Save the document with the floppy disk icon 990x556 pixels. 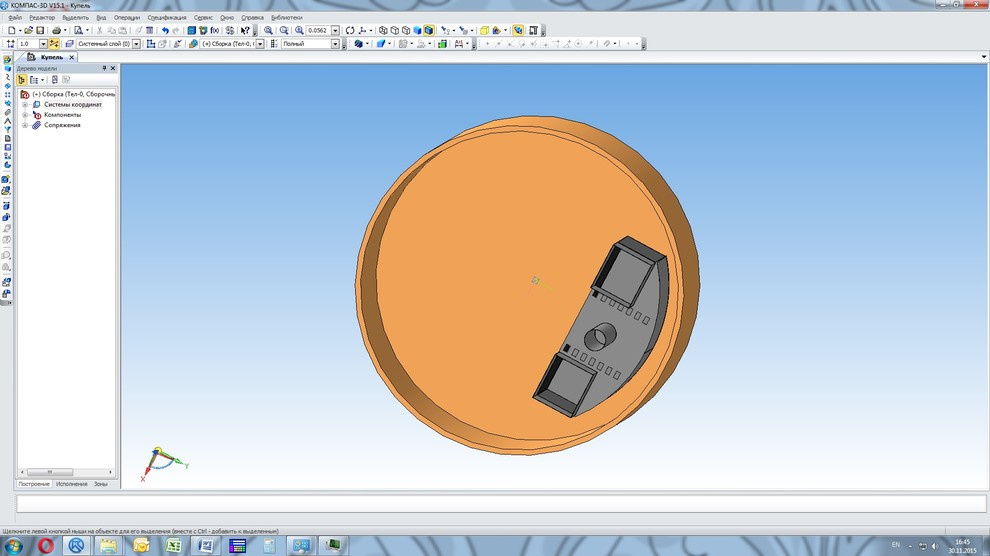click(40, 31)
